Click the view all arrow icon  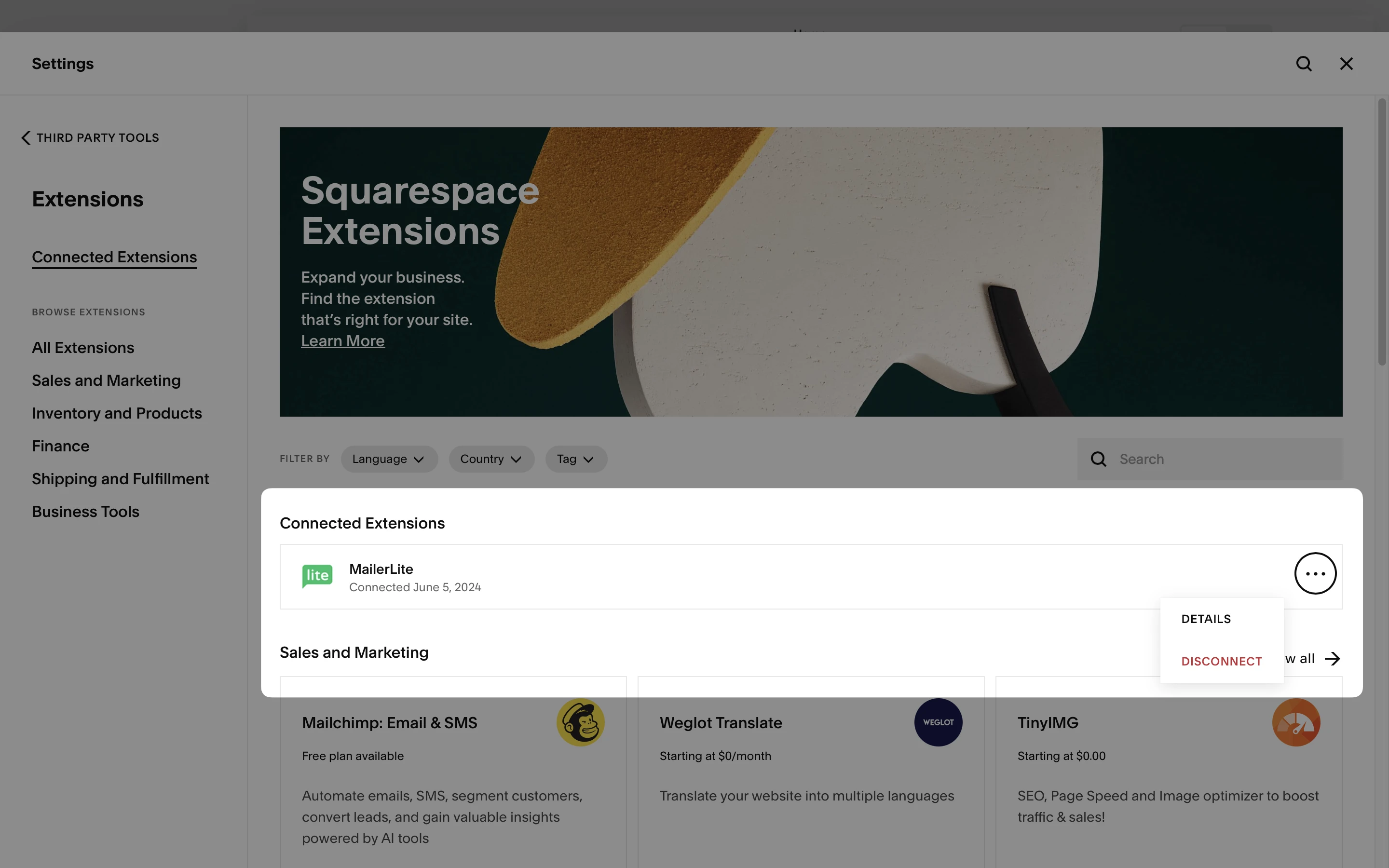tap(1332, 658)
